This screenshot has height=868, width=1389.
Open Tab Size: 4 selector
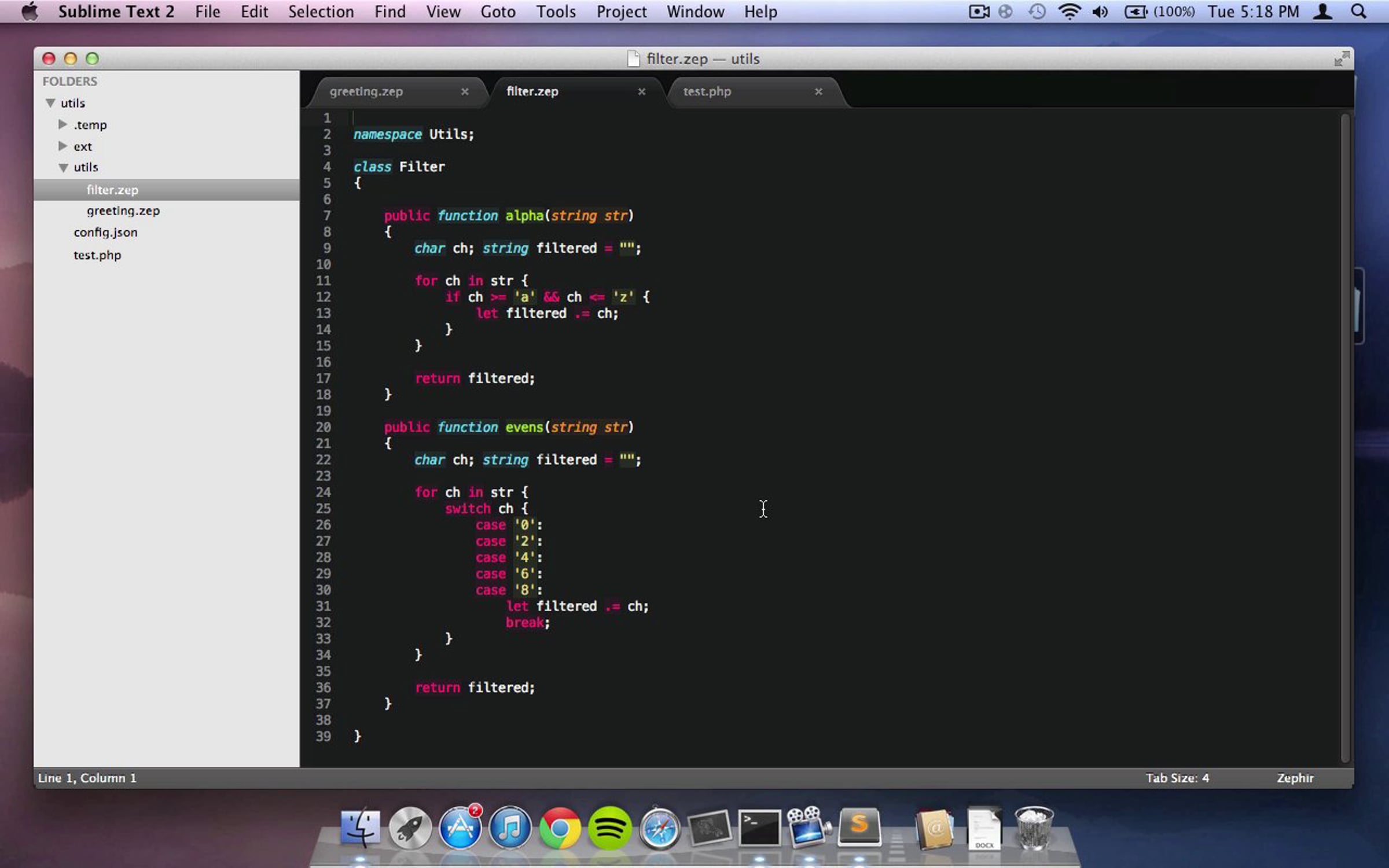[x=1177, y=778]
